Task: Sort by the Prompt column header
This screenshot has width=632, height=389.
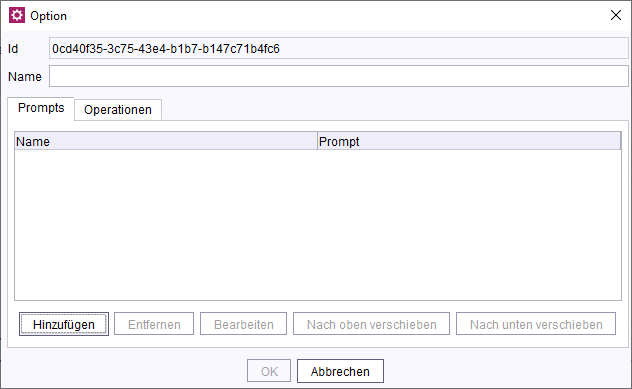Action: pos(469,141)
